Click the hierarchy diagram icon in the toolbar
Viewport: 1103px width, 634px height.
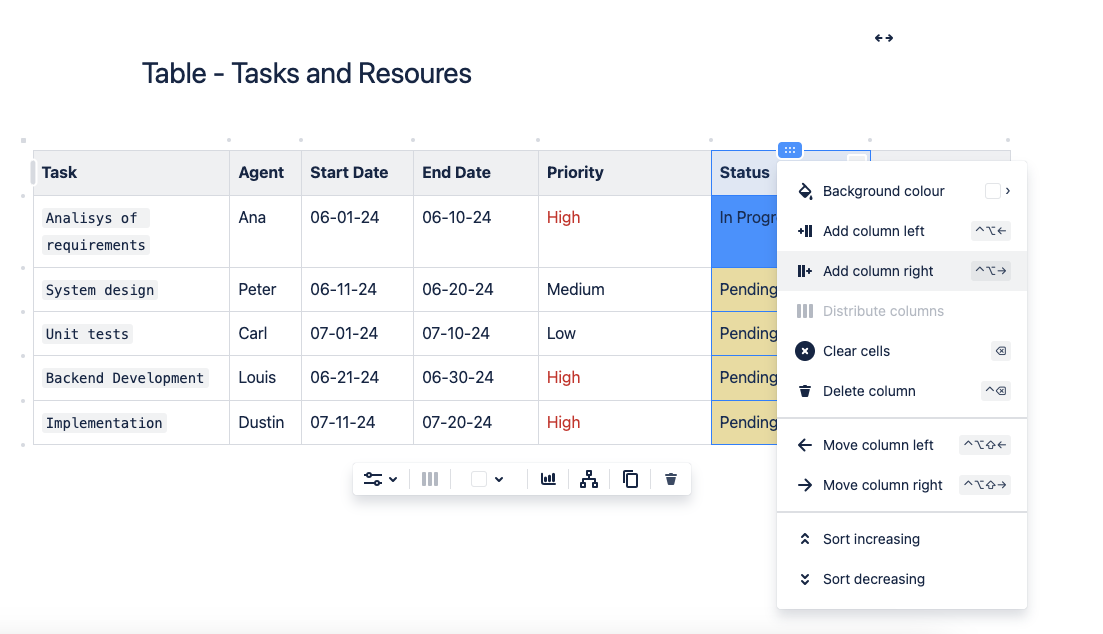(589, 479)
